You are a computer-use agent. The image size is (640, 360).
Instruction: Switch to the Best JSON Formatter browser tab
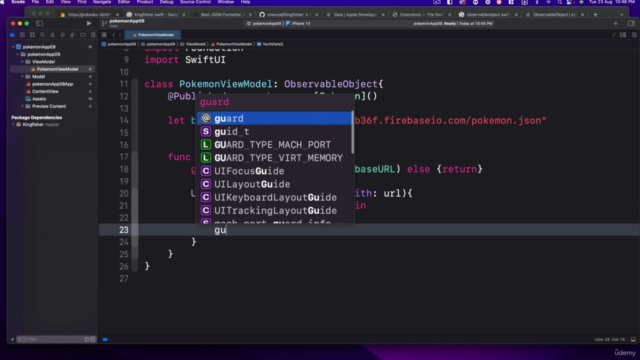222,15
